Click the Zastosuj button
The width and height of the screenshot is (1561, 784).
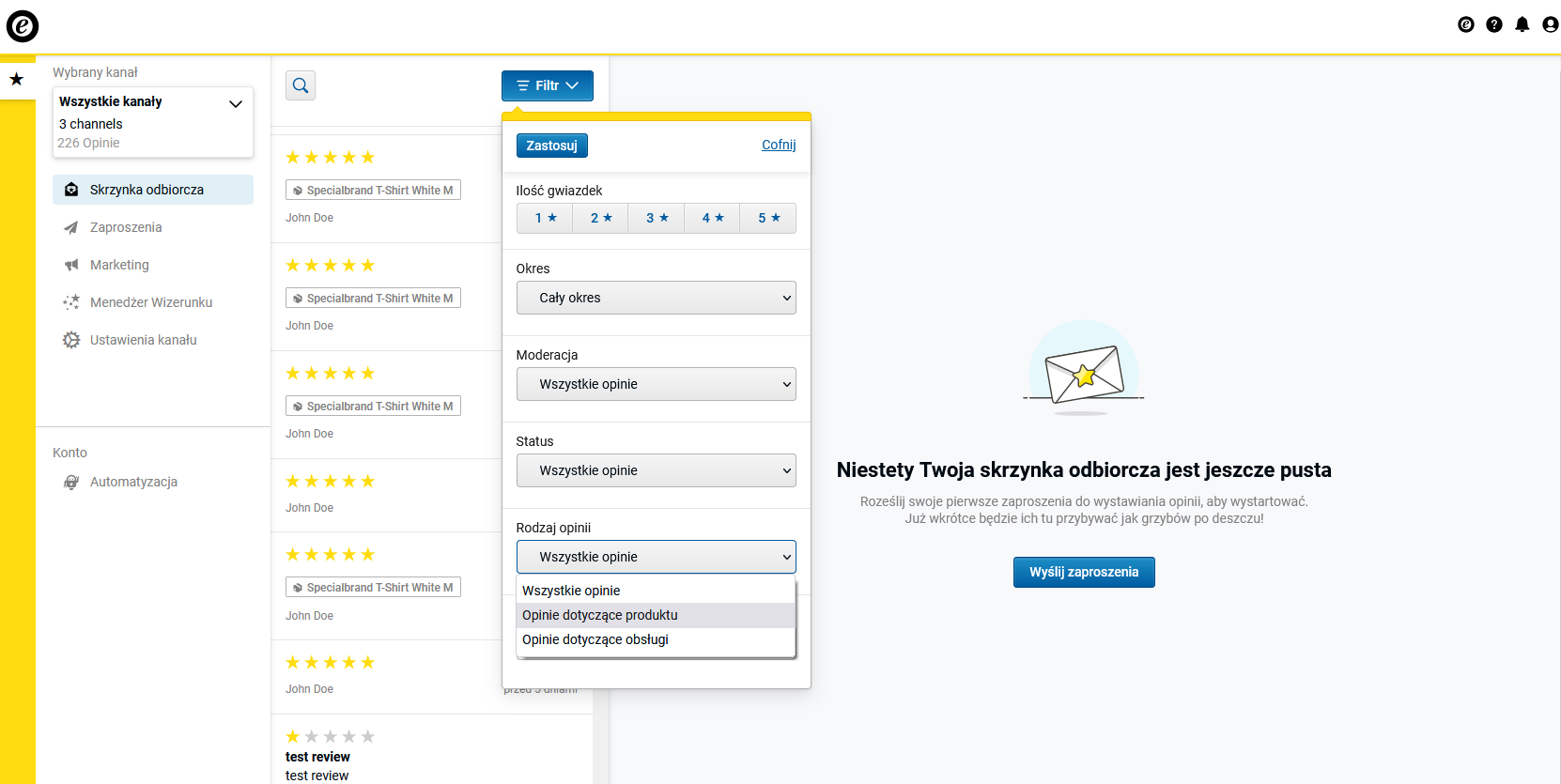[x=552, y=146]
